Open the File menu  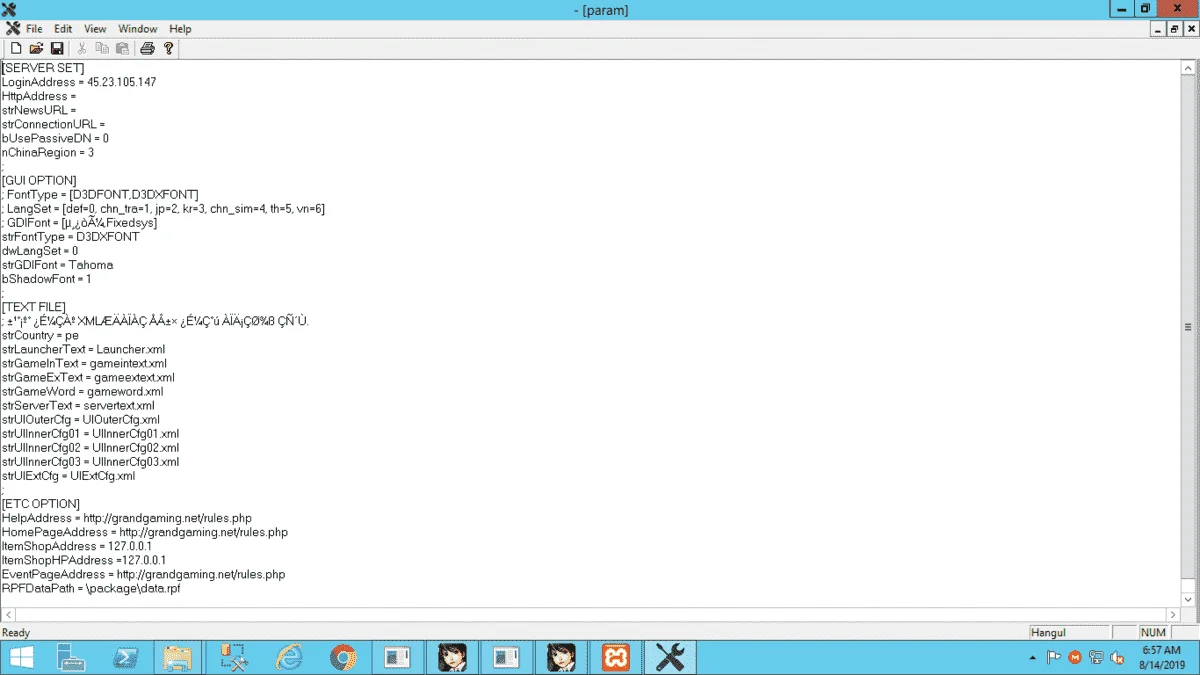point(34,29)
